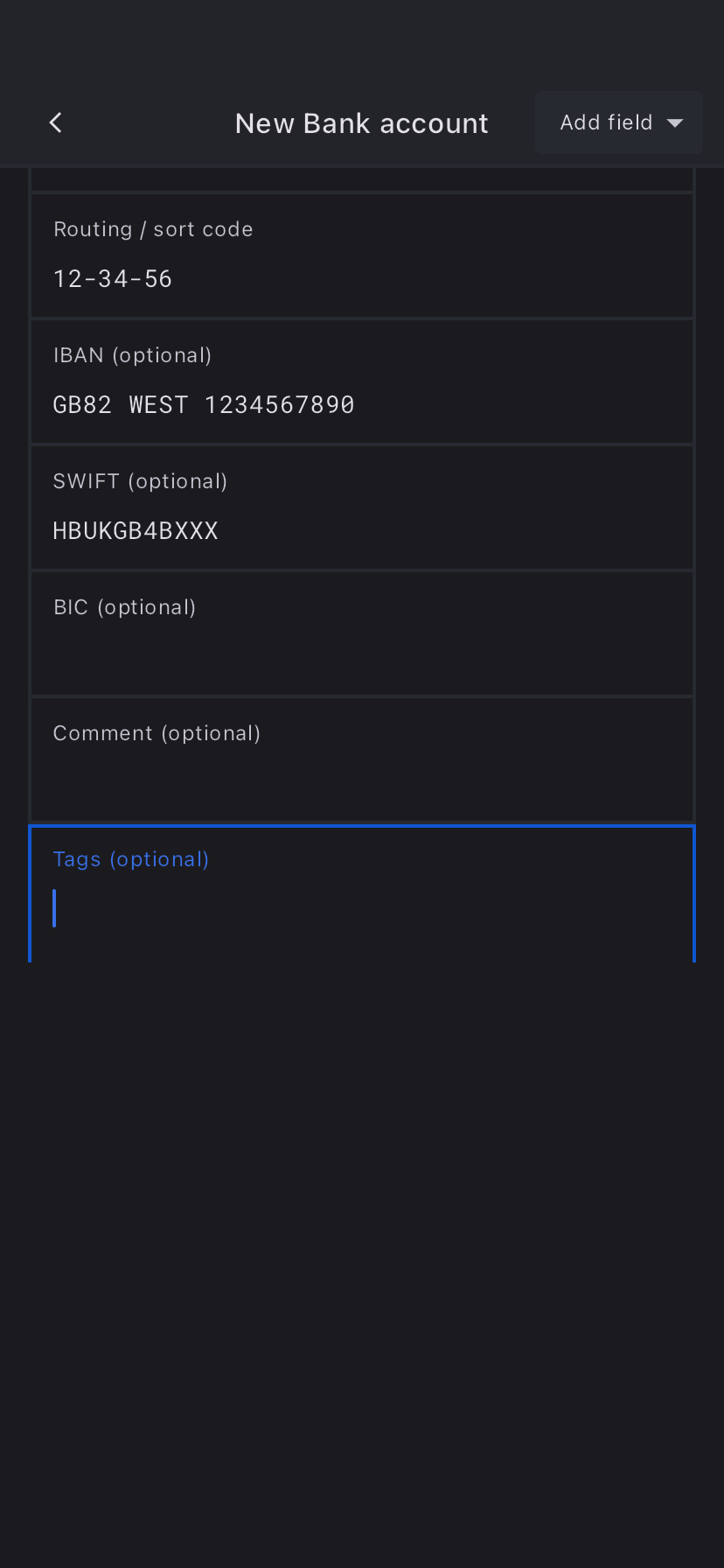The height and width of the screenshot is (1568, 724).
Task: Click the "Routing / sort code" label
Action: click(x=153, y=229)
